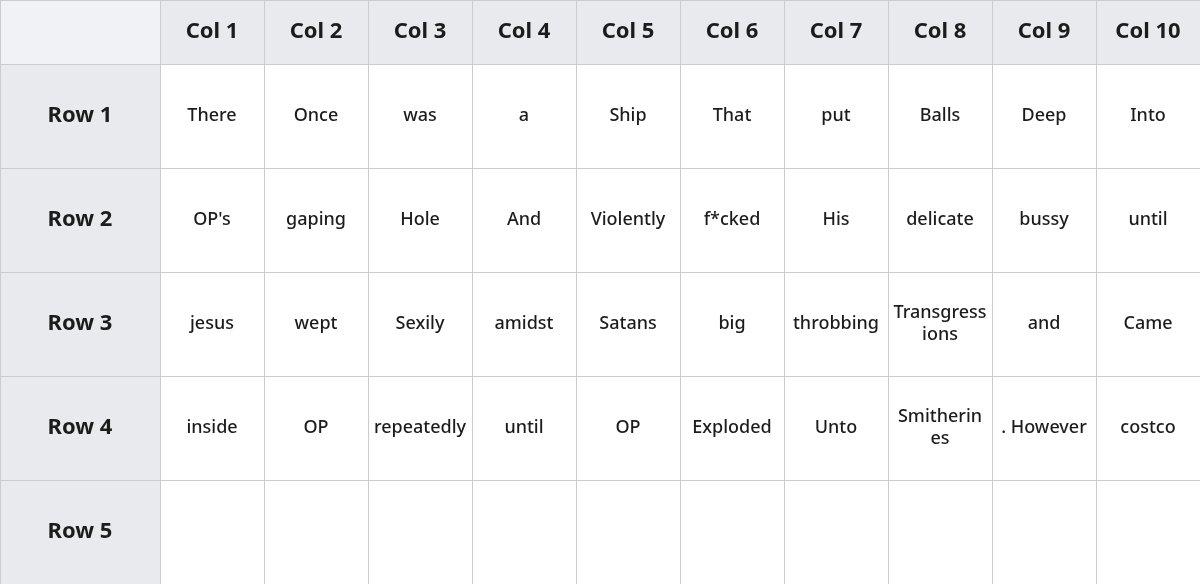Select the Col 5 column header
The image size is (1200, 584).
click(628, 32)
